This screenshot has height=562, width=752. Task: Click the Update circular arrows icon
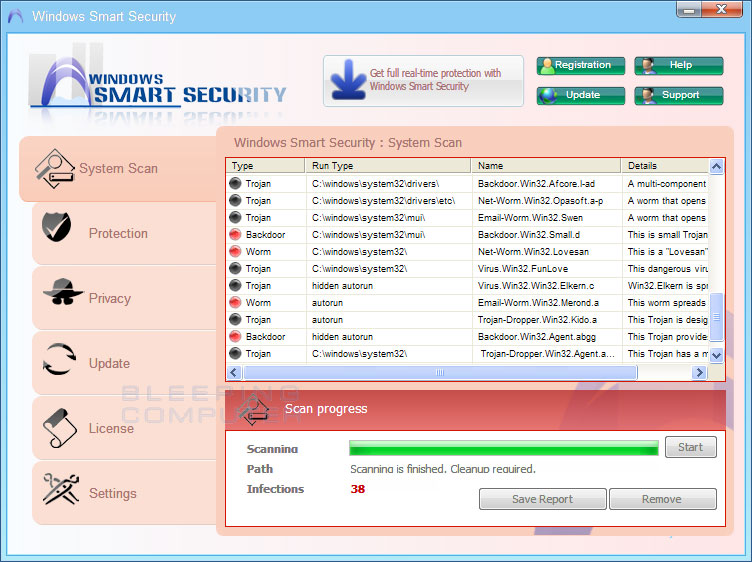(60, 359)
